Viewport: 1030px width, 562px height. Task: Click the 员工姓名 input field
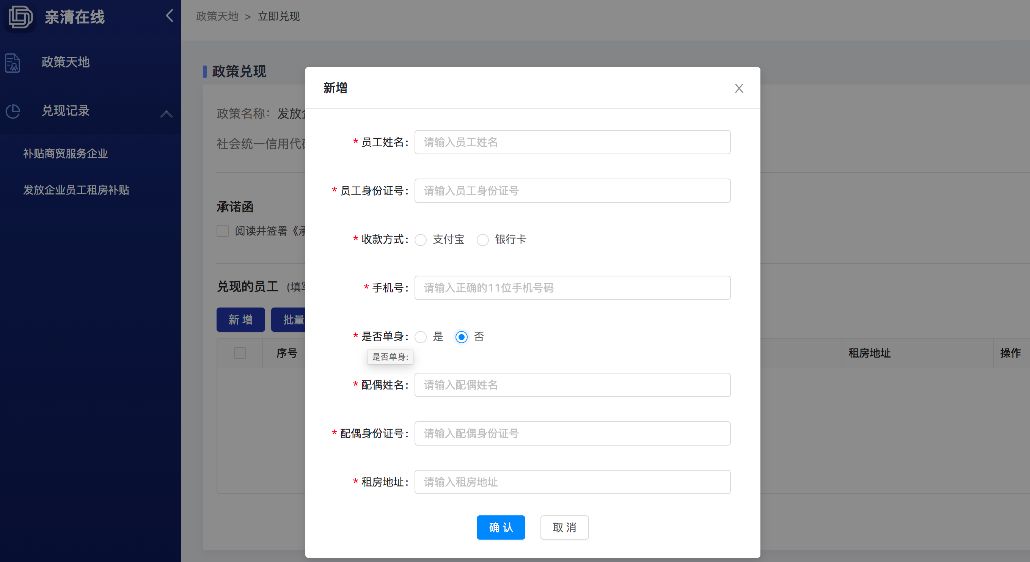click(572, 142)
